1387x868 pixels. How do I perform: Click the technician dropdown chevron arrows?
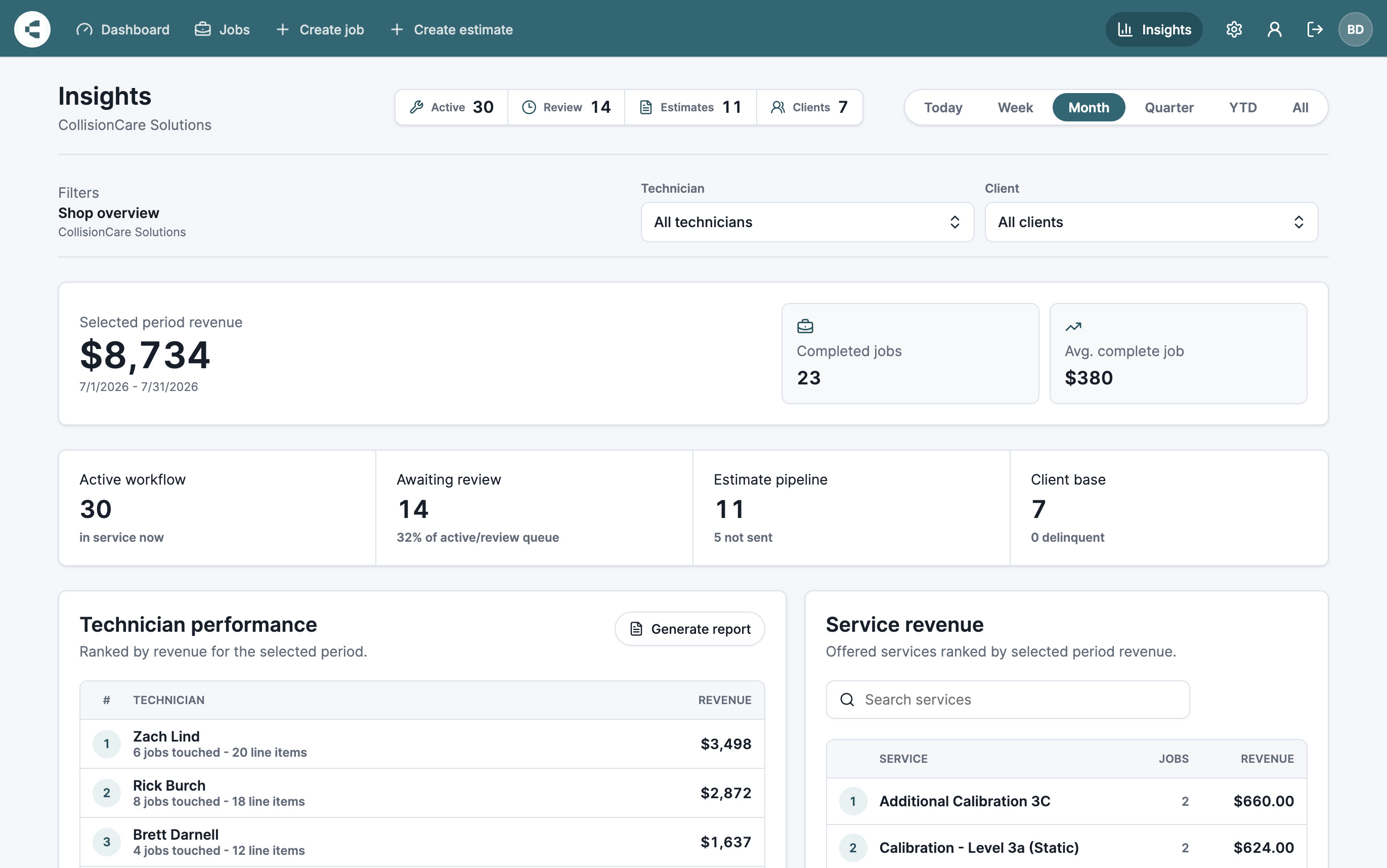(x=955, y=222)
